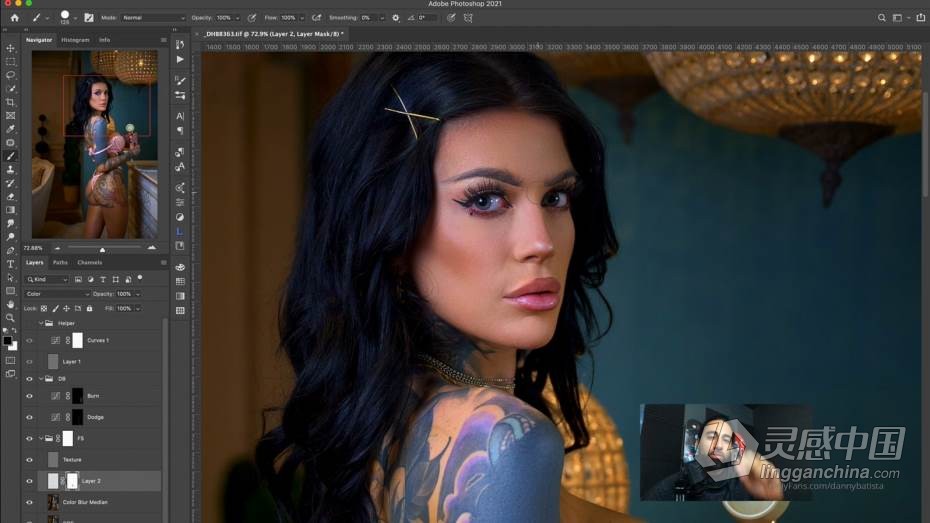The width and height of the screenshot is (930, 523).
Task: Open the layer filter Kind dropdown
Action: [x=47, y=279]
